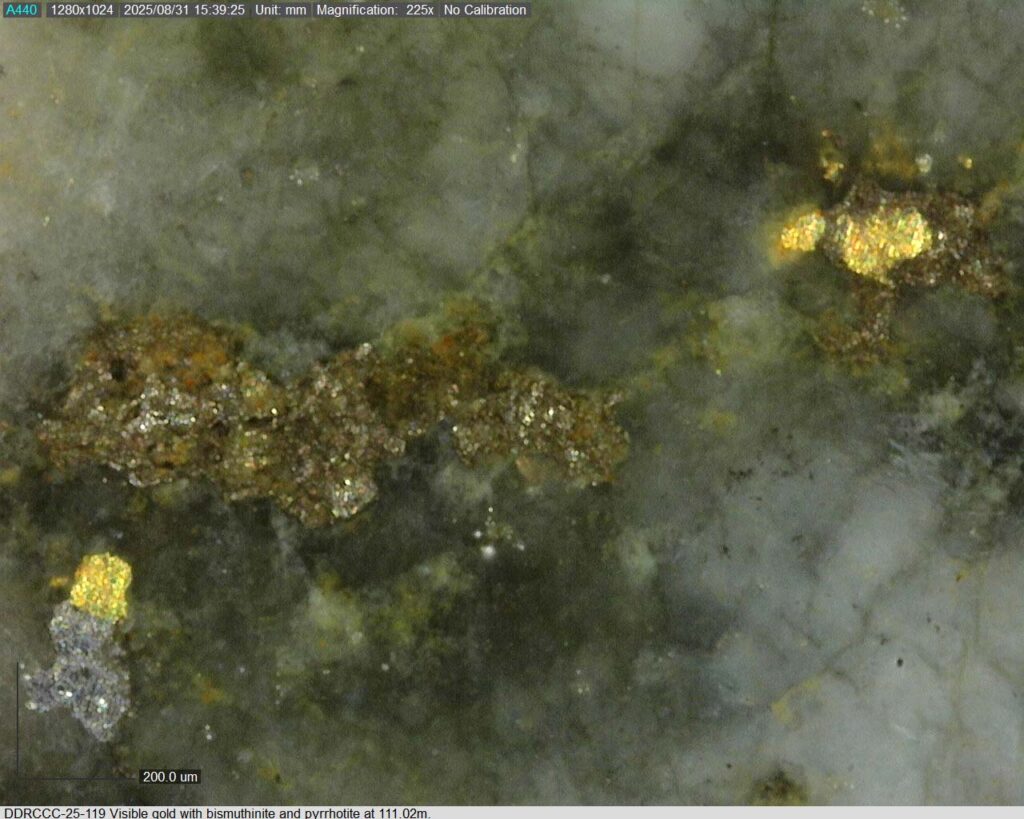Select the 225x magnification value
Viewport: 1024px width, 819px height.
point(420,10)
